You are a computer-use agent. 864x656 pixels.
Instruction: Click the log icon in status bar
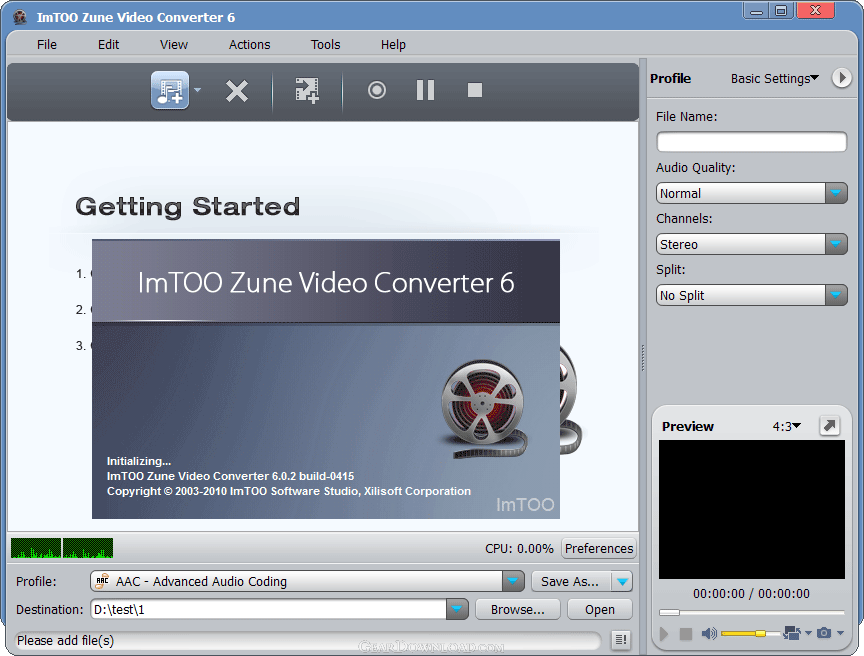pyautogui.click(x=620, y=639)
